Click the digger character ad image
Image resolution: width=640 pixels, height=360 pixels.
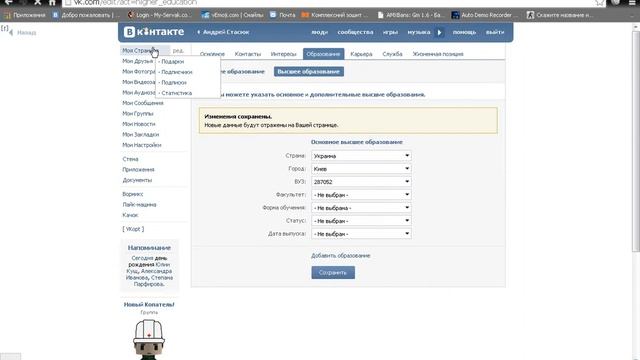click(149, 339)
